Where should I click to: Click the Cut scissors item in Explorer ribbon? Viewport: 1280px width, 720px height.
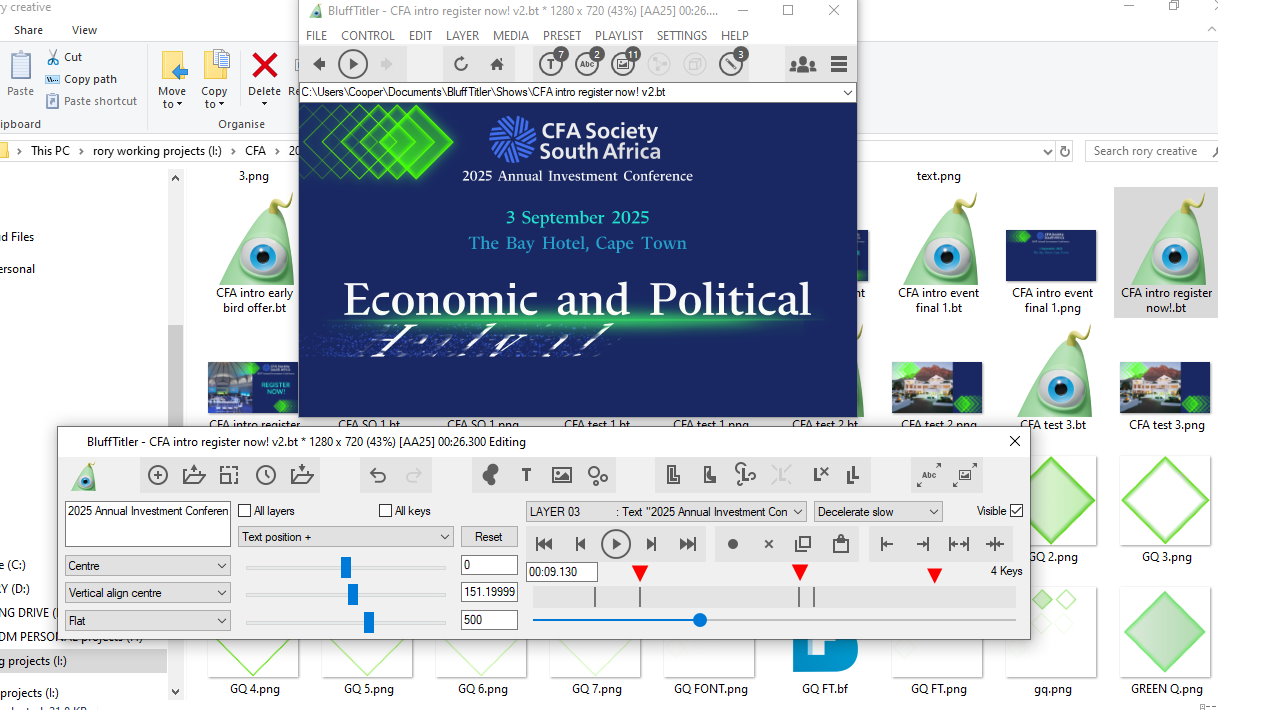pos(65,57)
